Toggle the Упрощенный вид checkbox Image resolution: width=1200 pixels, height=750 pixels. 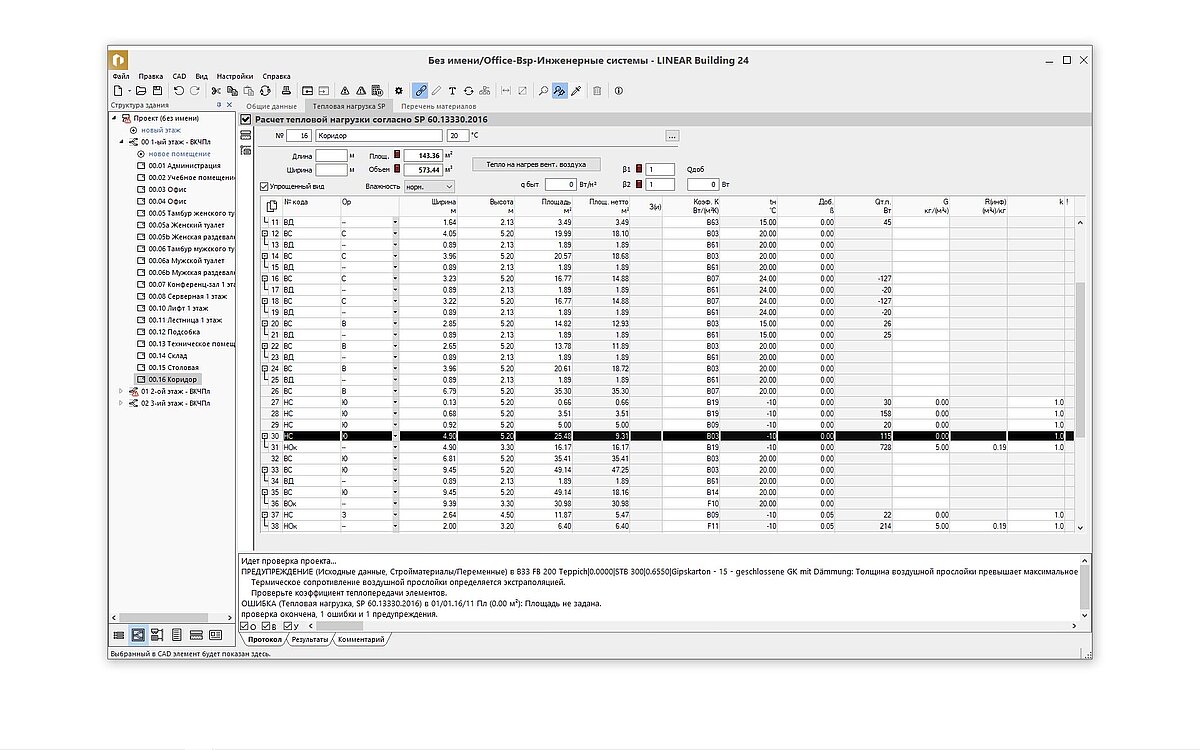point(263,186)
